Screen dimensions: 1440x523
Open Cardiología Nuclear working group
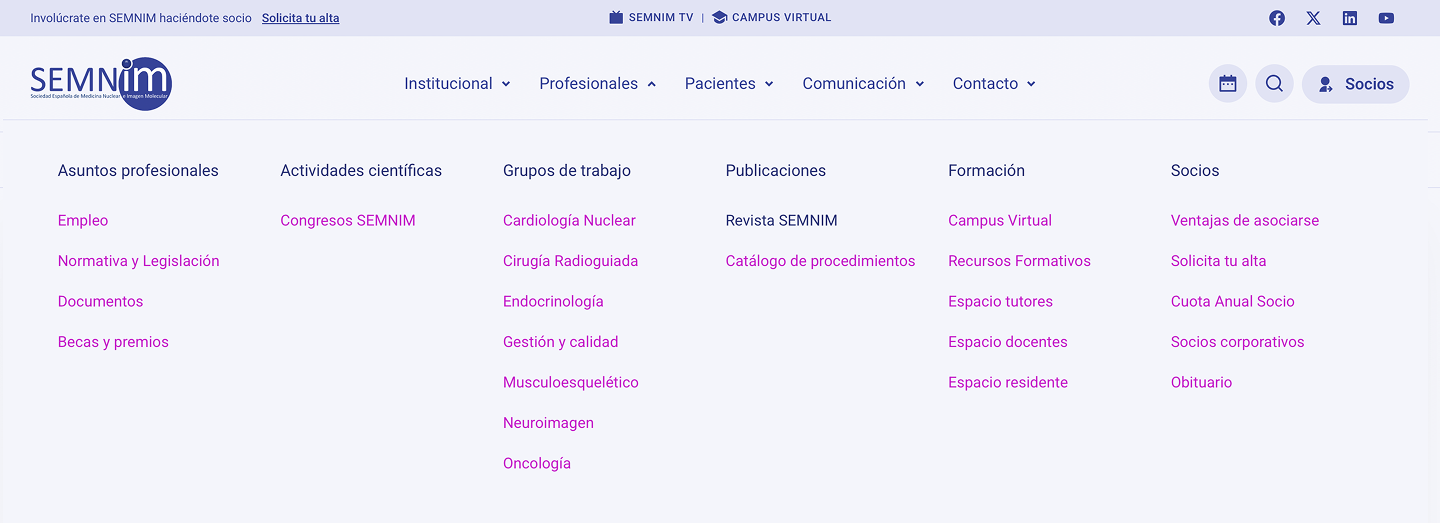[569, 221]
